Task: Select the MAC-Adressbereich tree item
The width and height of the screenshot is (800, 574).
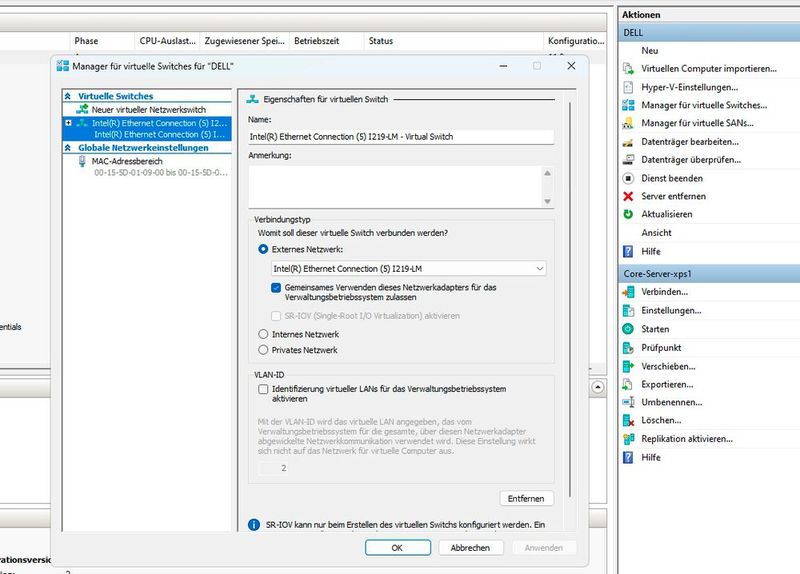Action: [147, 167]
